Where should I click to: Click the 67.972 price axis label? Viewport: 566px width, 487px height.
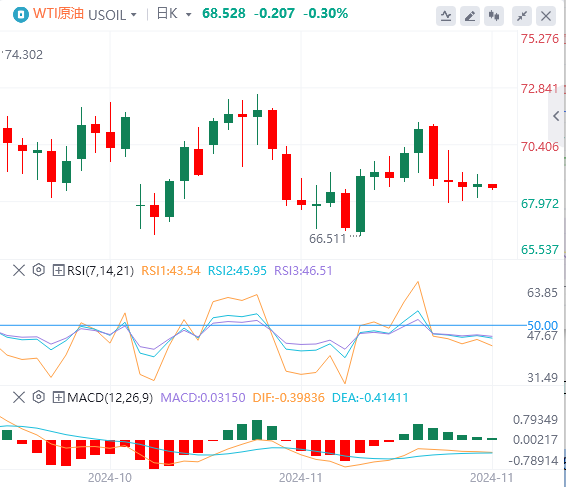click(540, 204)
